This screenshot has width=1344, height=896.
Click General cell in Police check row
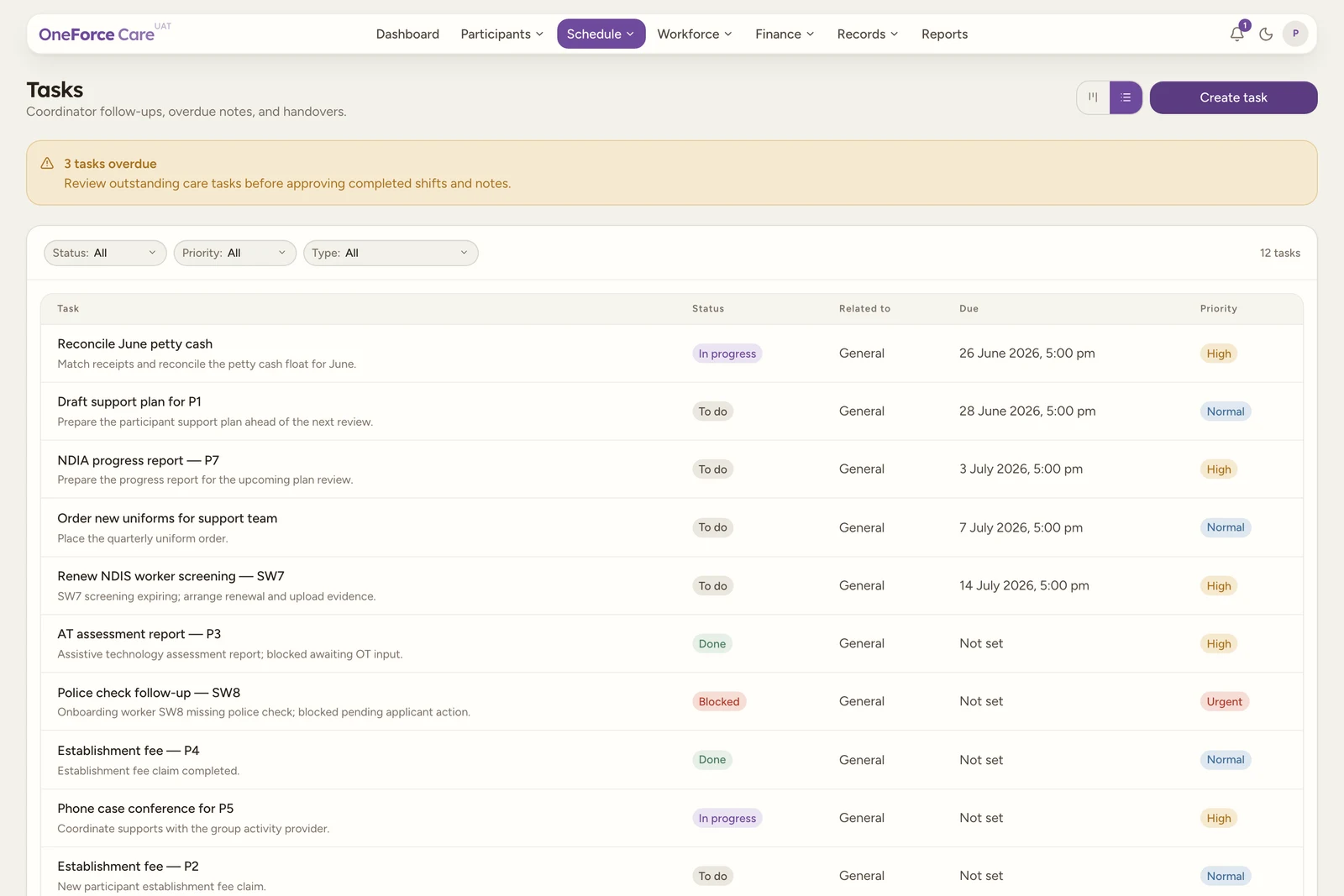pos(861,701)
